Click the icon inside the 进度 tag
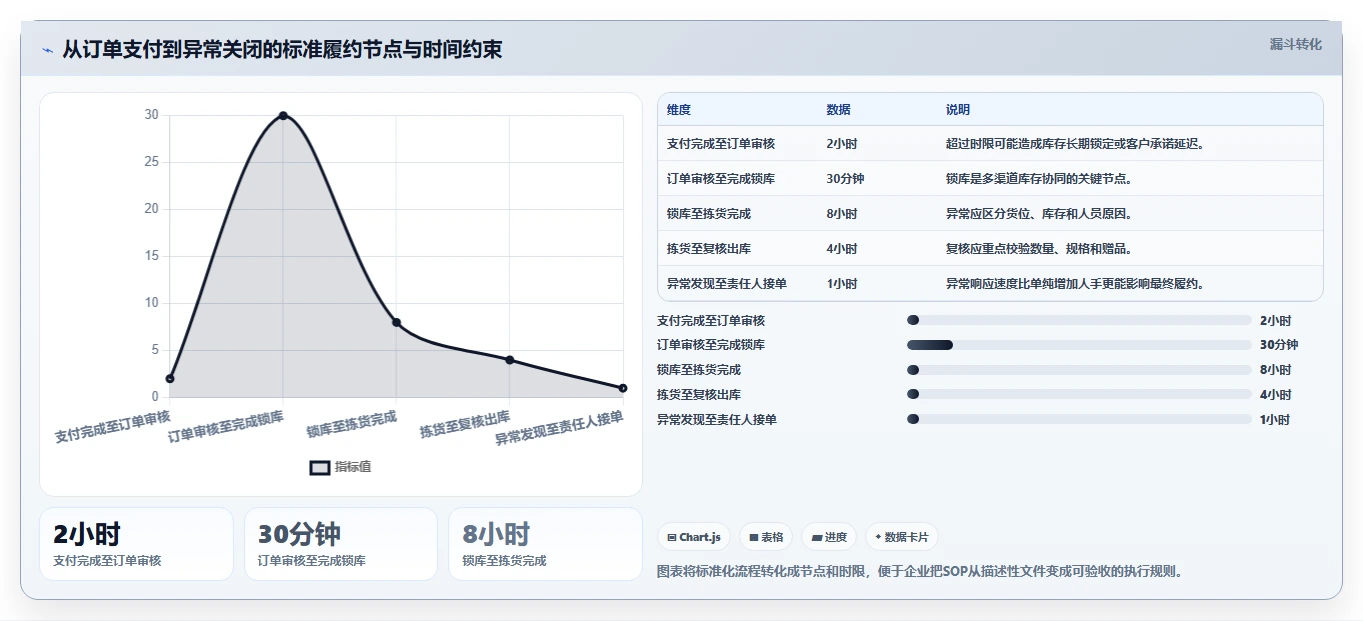Viewport: 1363px width, 621px height. pyautogui.click(x=817, y=537)
